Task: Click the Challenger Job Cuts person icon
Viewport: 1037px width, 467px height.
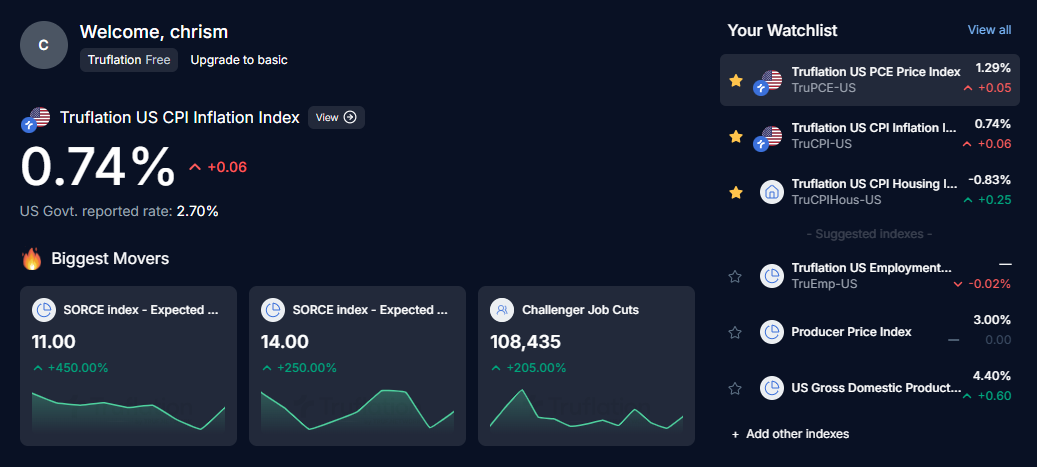Action: 502,310
